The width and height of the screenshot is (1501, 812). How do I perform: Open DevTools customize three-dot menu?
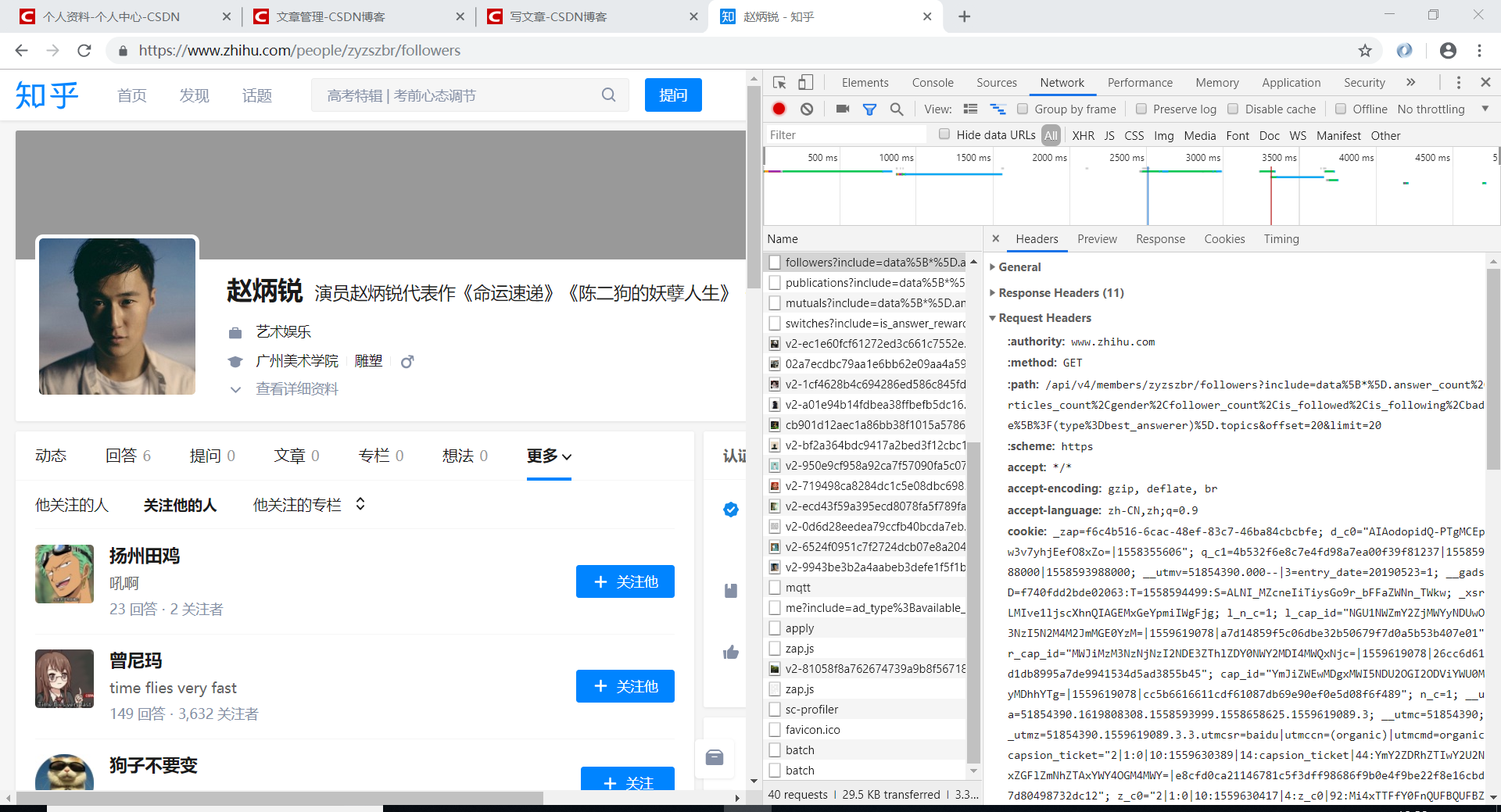pos(1459,82)
